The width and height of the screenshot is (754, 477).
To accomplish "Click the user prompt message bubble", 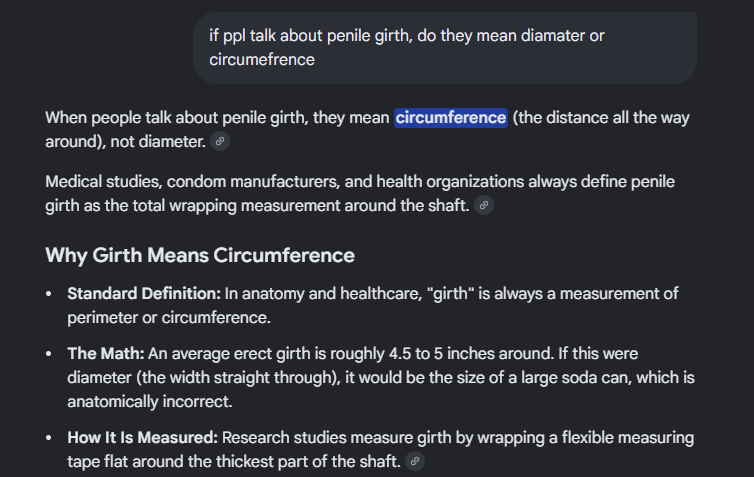I will (x=445, y=48).
